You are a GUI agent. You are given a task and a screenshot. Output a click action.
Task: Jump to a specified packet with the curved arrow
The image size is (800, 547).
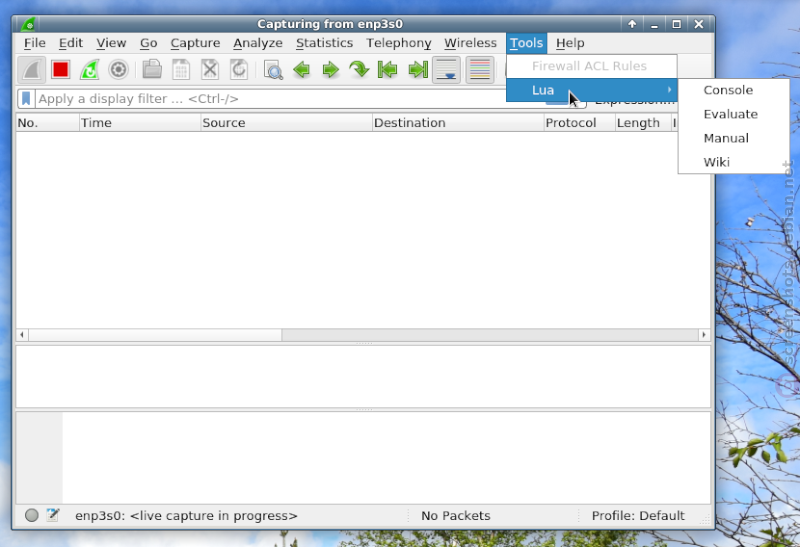(359, 69)
